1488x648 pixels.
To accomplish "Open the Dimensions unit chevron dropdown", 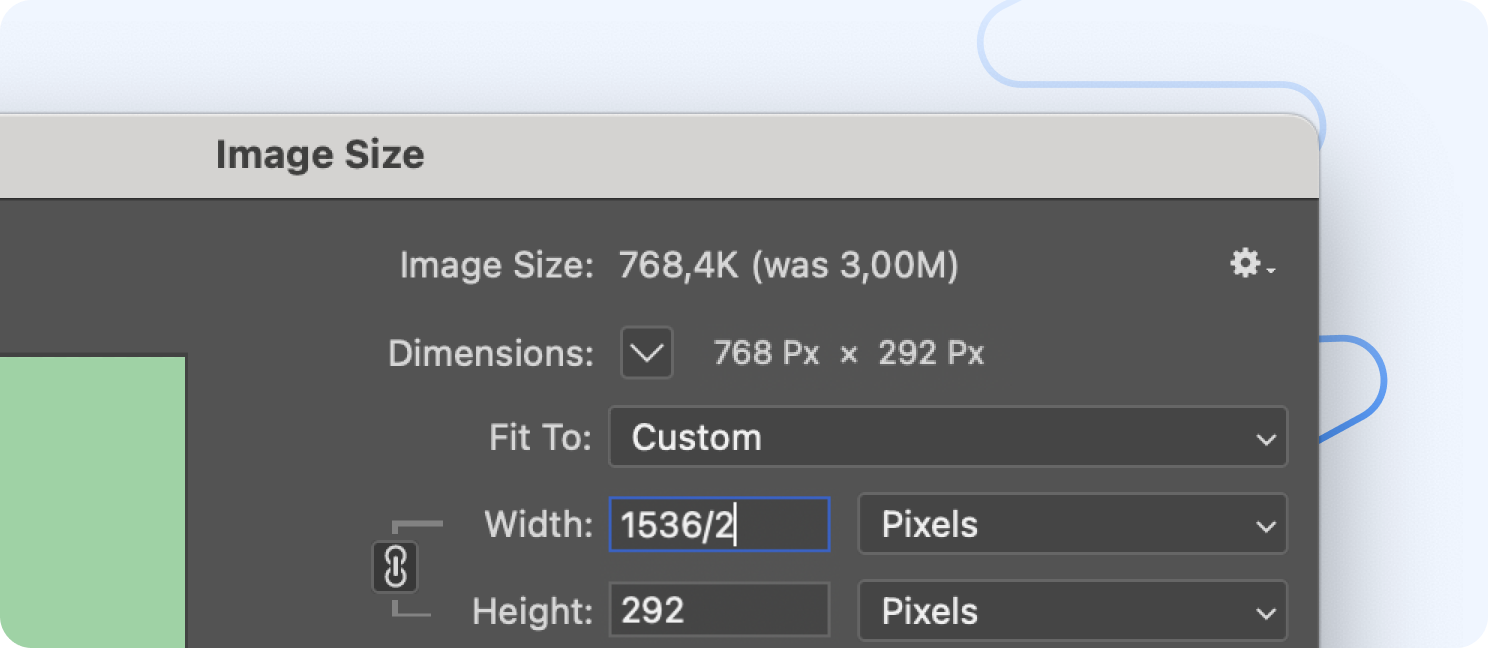I will click(x=646, y=353).
